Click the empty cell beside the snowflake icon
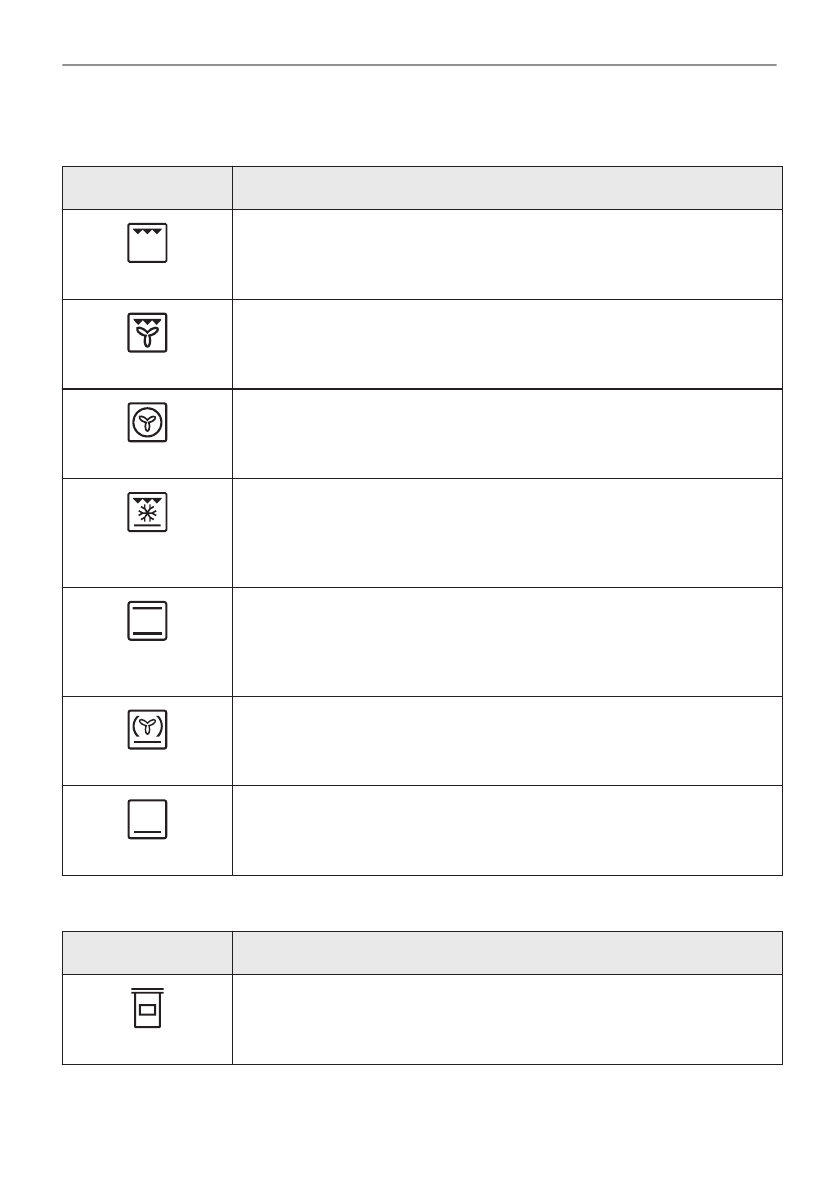 click(x=507, y=532)
